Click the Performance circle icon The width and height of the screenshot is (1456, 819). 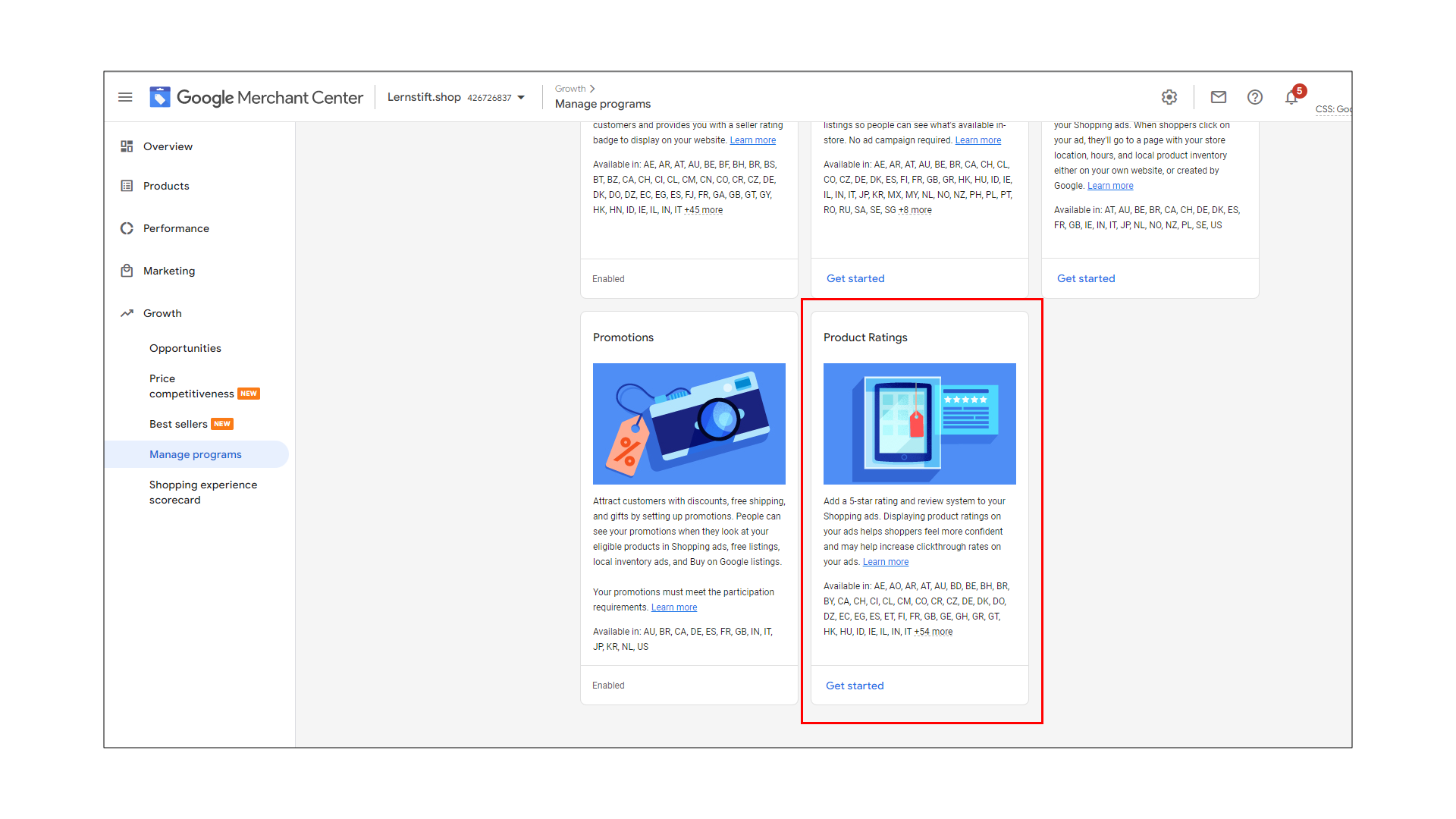127,228
